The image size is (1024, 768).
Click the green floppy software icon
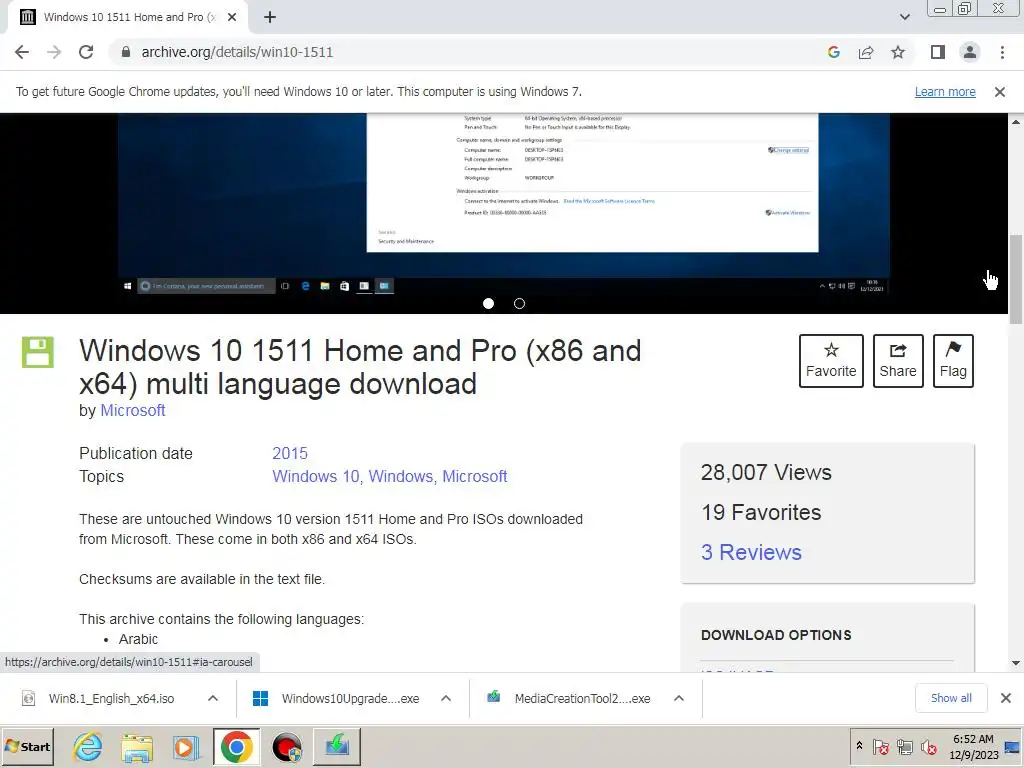(38, 353)
